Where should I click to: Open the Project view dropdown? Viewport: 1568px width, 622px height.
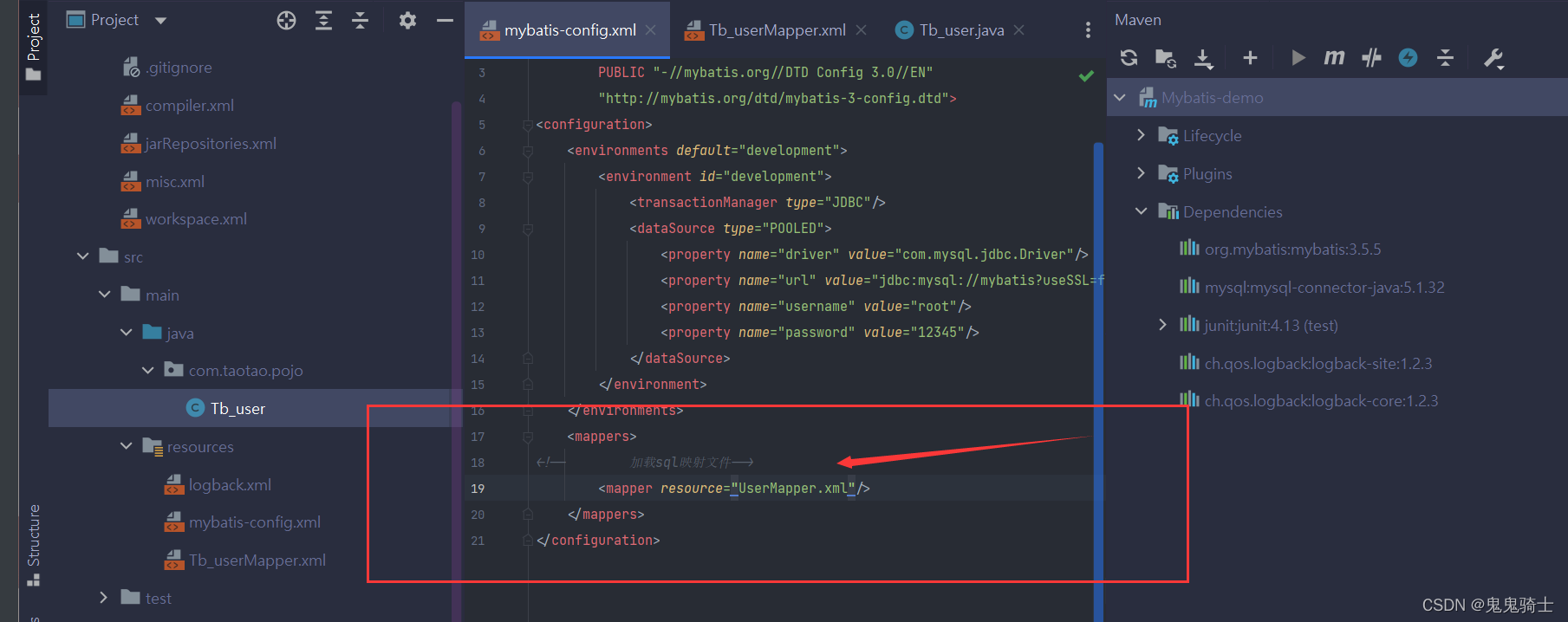(160, 21)
